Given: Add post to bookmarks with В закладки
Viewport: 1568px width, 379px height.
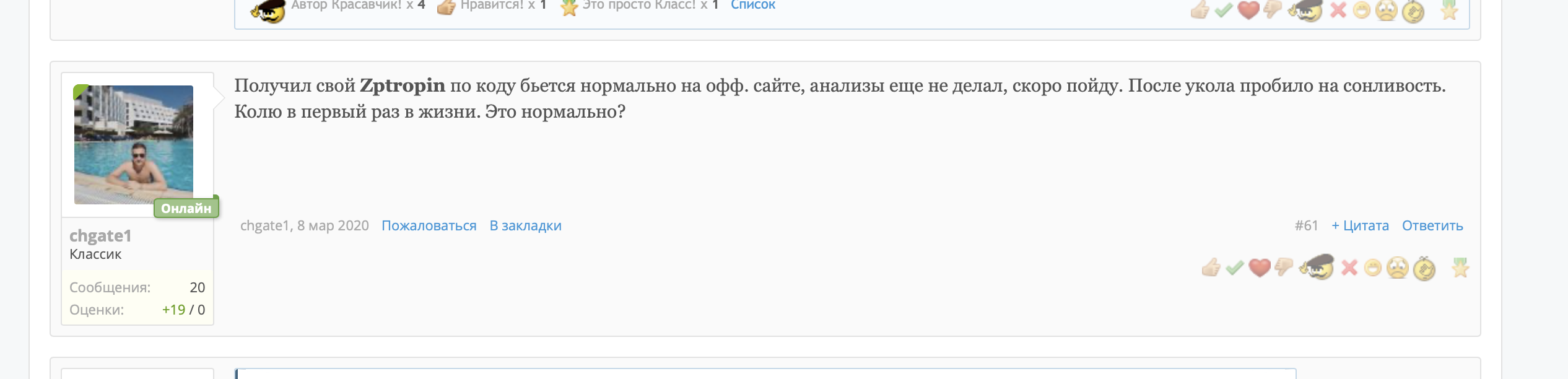Looking at the screenshot, I should click(x=525, y=225).
